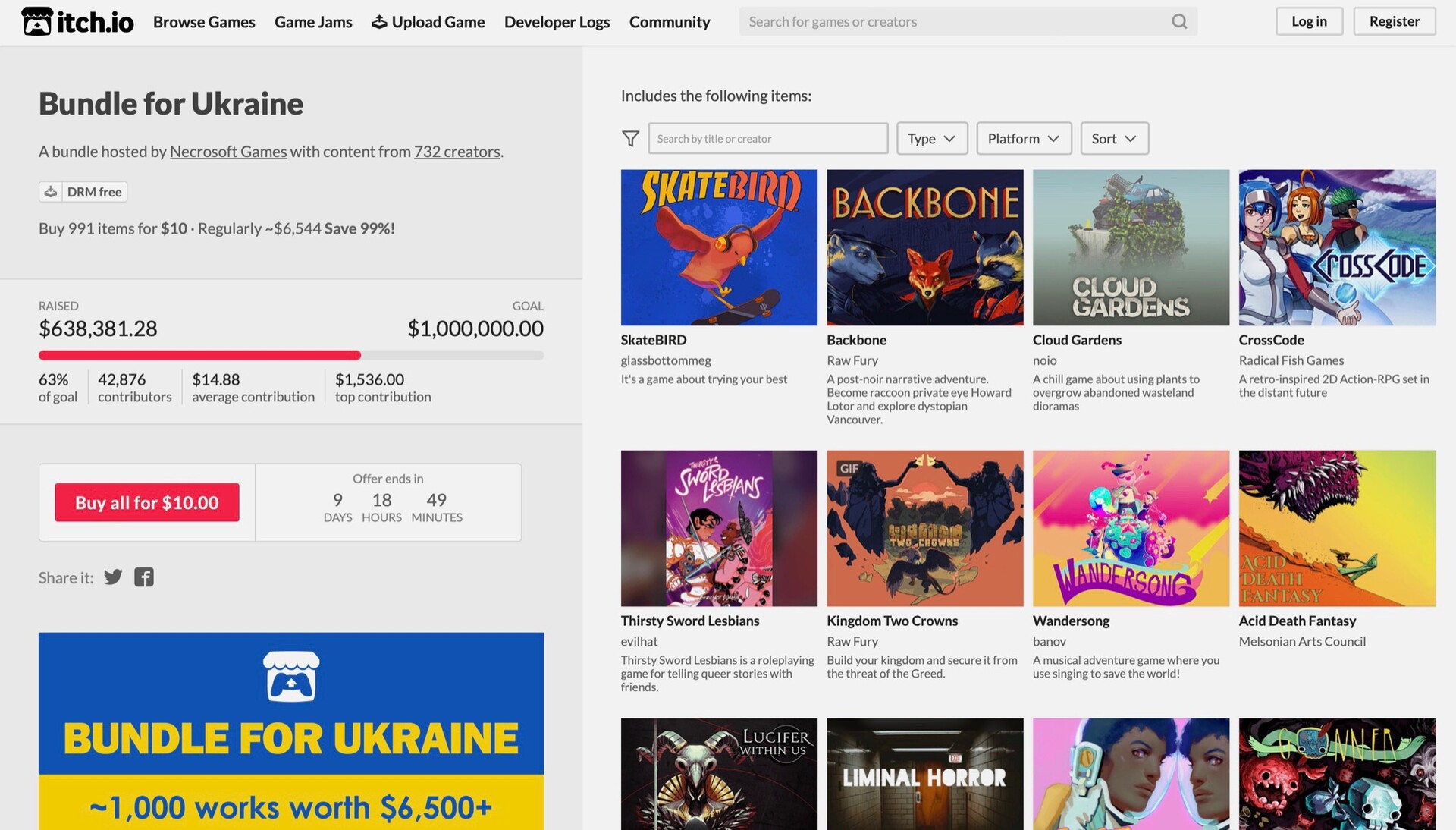This screenshot has width=1456, height=830.
Task: Open the Sort dropdown
Action: [x=1113, y=138]
